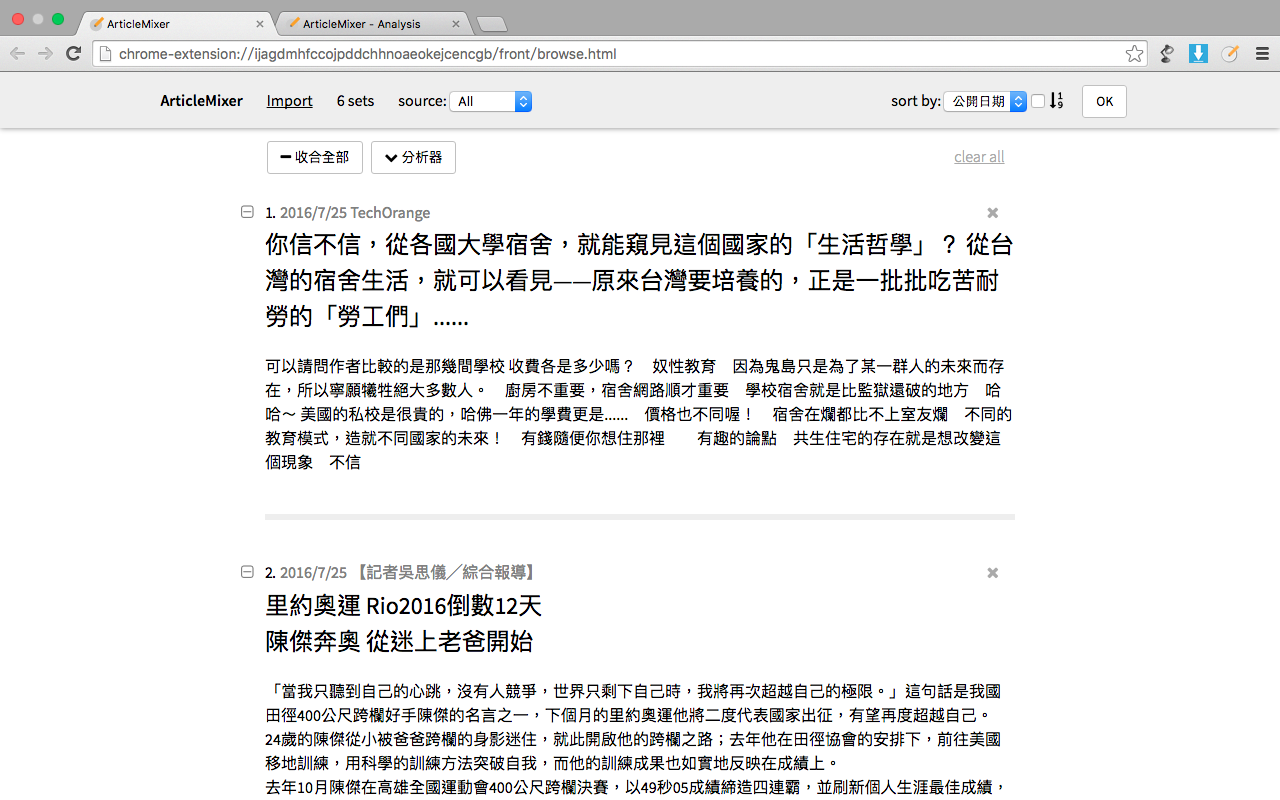Focus the browser address bar
Viewport: 1280px width, 800px height.
(618, 54)
